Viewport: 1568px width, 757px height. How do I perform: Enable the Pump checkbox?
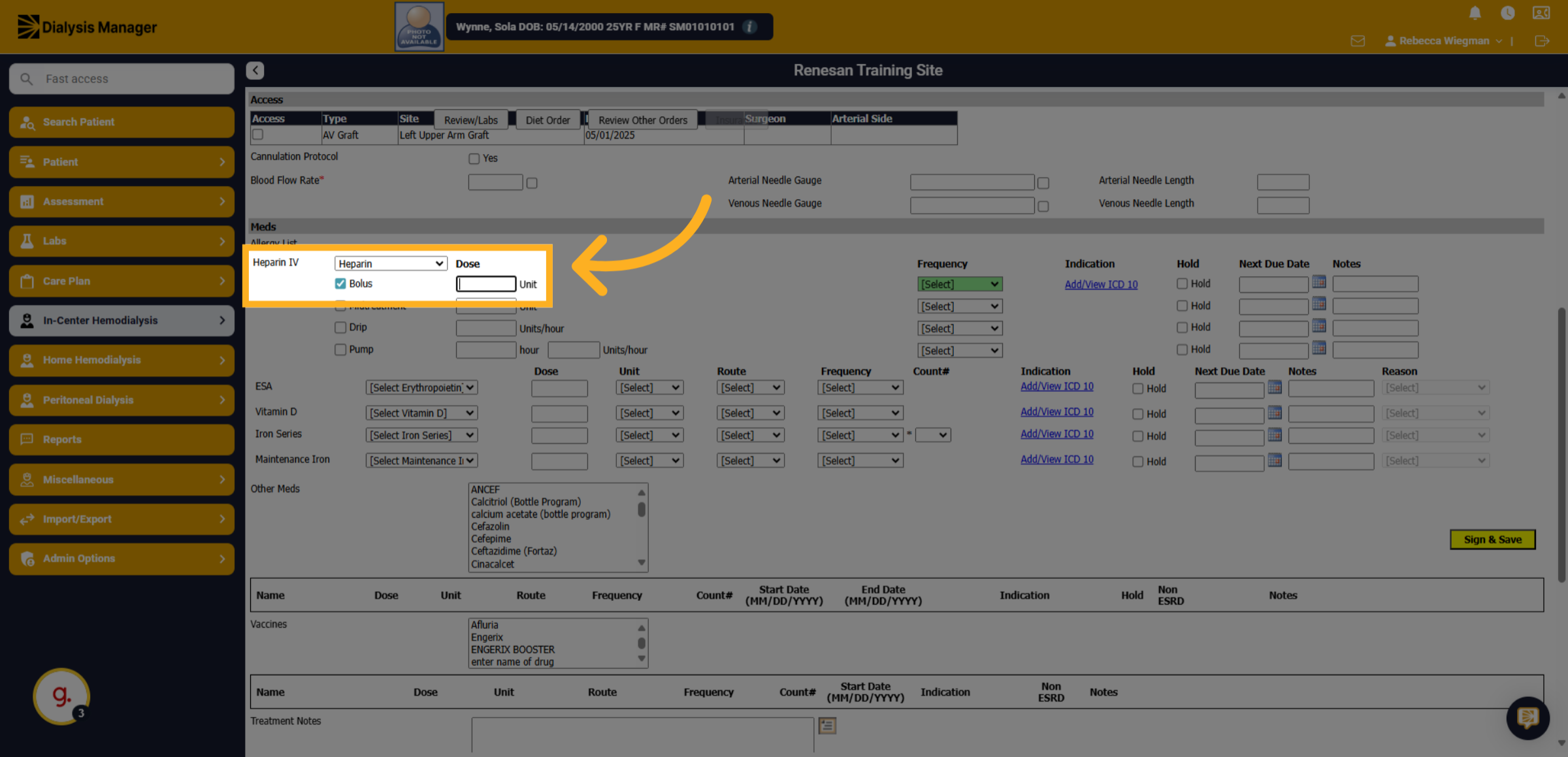340,349
